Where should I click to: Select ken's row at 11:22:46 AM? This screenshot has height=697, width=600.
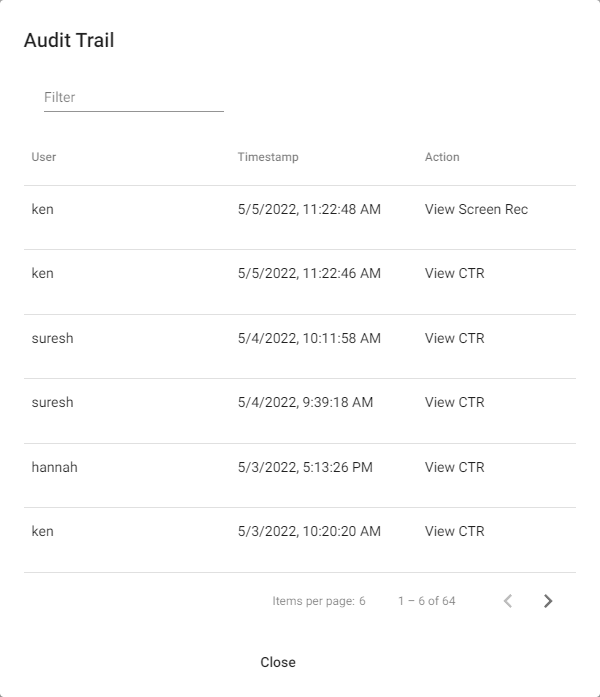click(300, 282)
